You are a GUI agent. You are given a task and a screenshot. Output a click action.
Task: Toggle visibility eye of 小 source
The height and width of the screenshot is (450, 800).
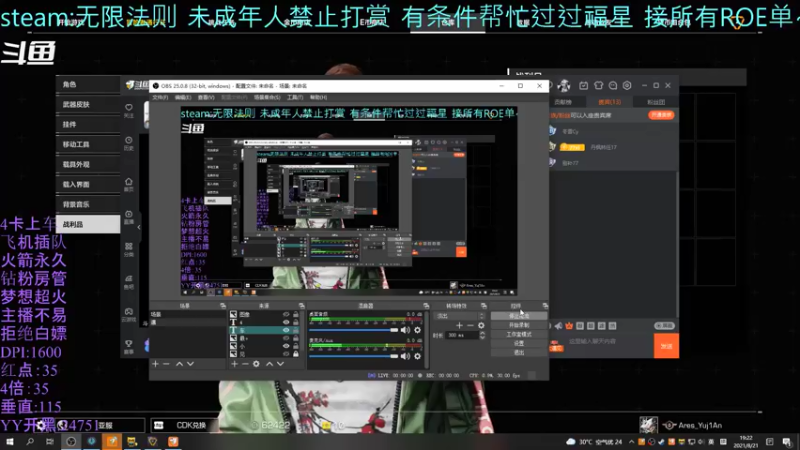286,346
